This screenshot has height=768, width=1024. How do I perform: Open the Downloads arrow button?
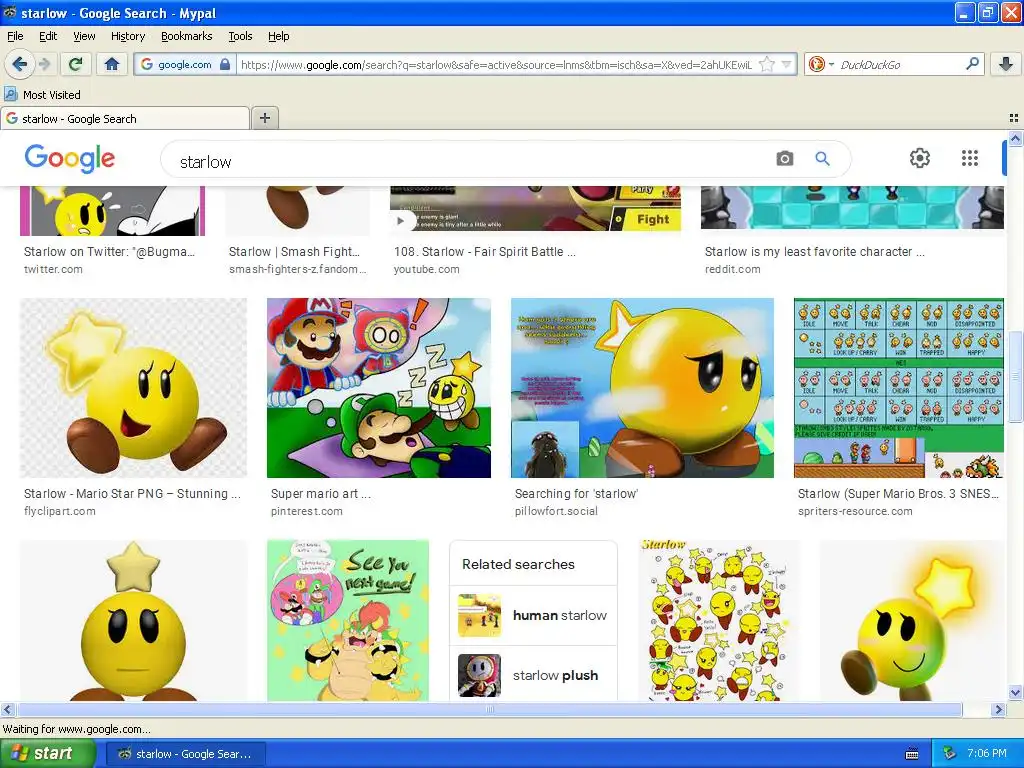tap(1006, 64)
